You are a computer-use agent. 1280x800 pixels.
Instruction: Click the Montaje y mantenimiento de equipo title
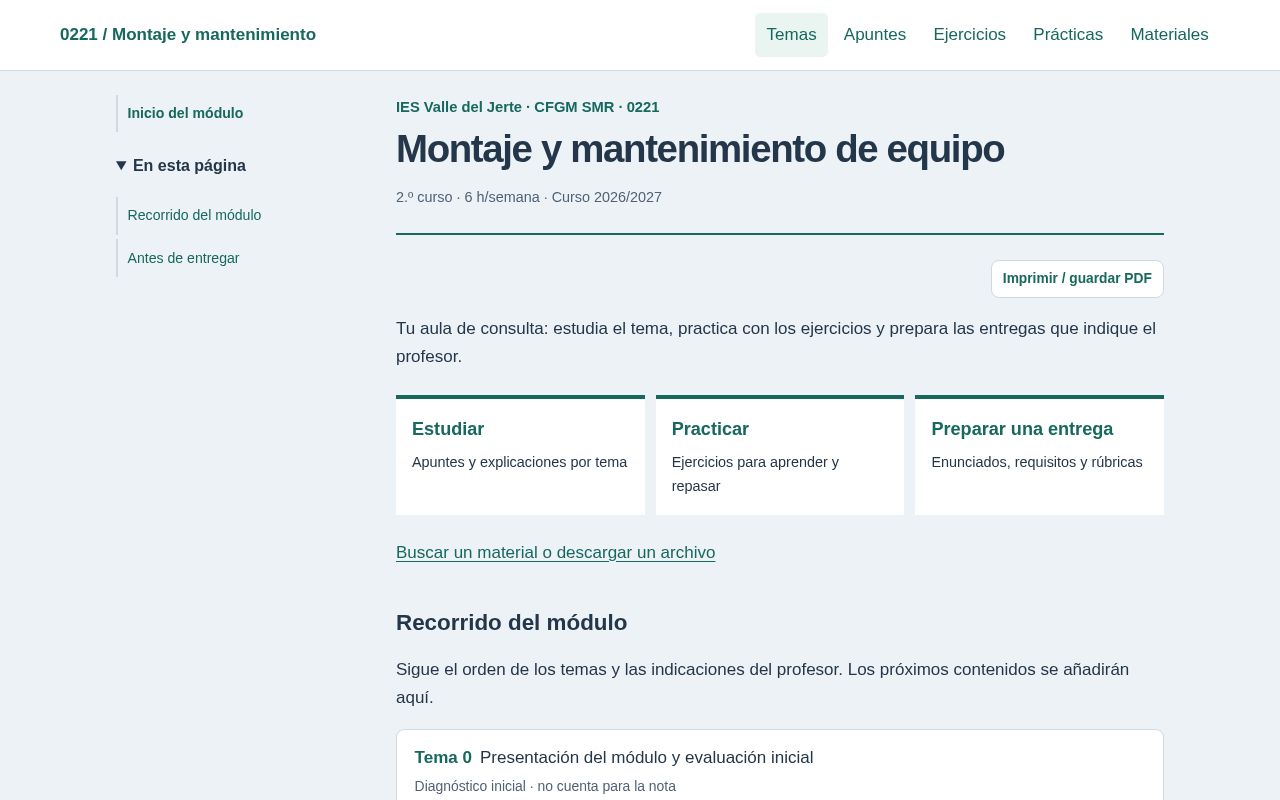coord(700,149)
